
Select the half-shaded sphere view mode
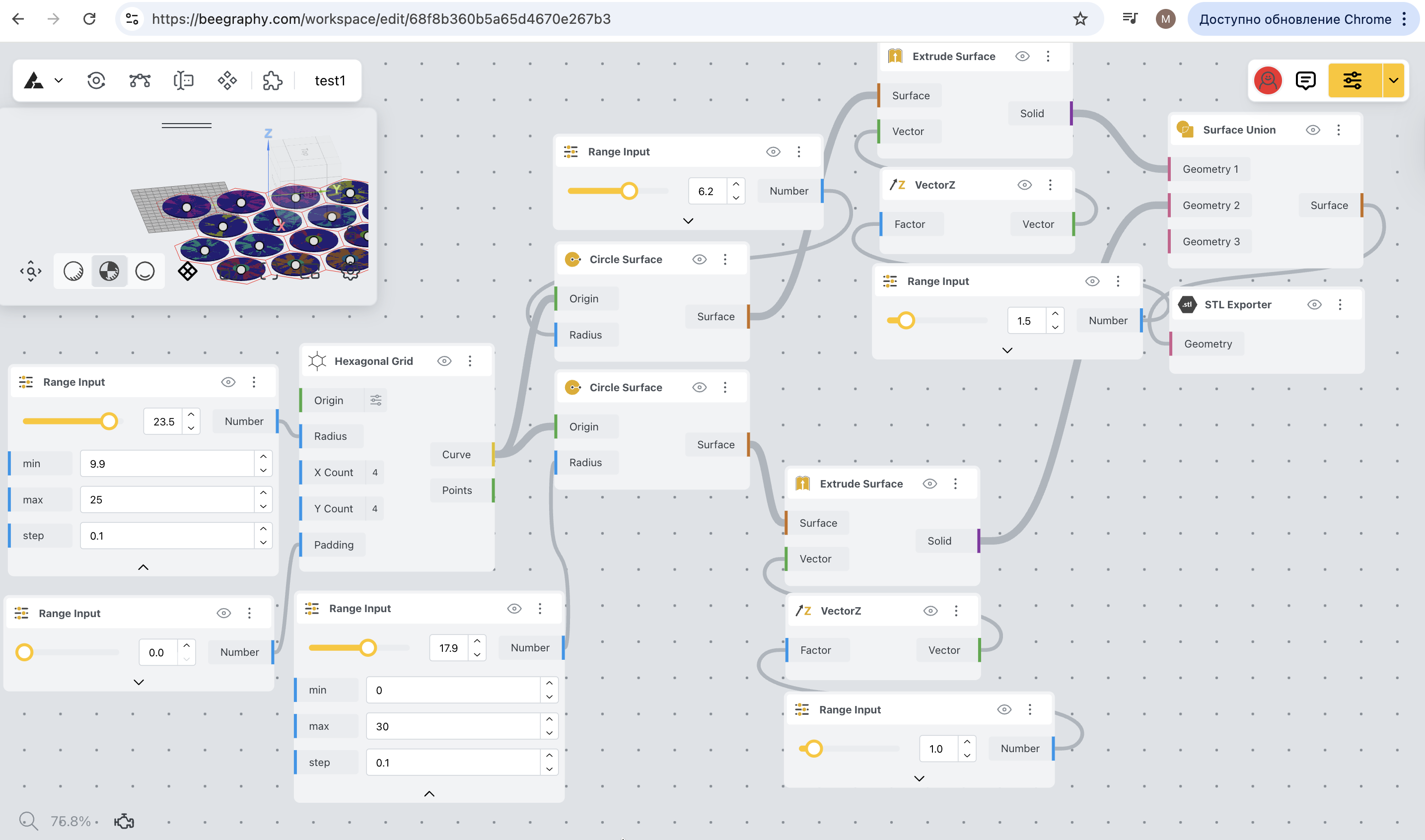coord(109,271)
